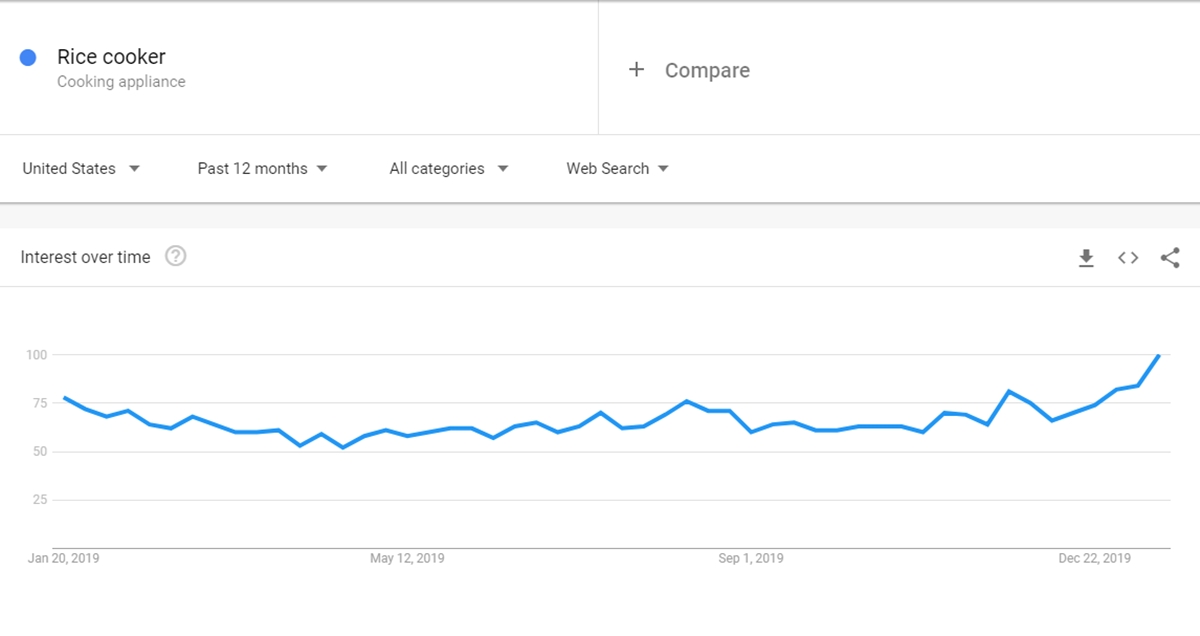This screenshot has width=1200, height=636.
Task: Click the Compare text to add term
Action: point(707,70)
